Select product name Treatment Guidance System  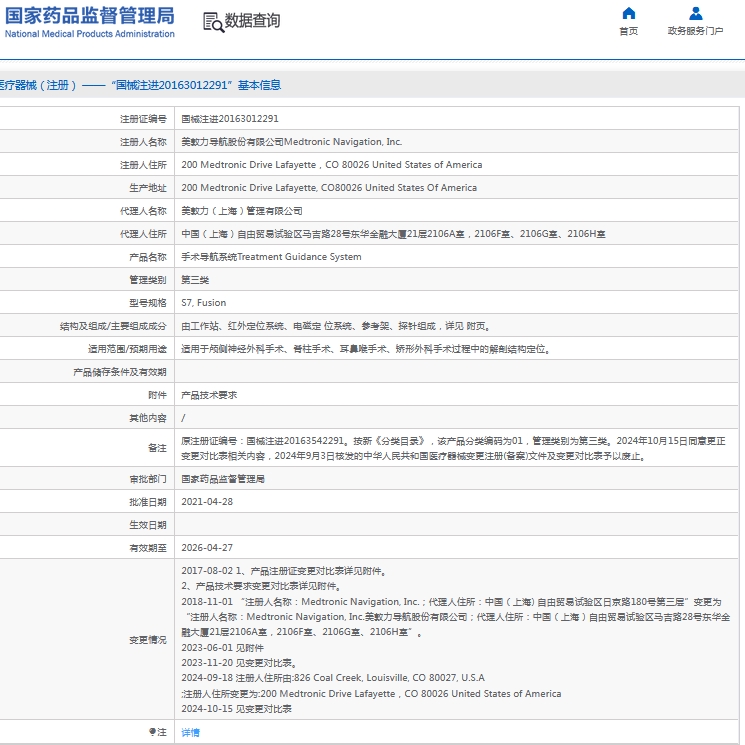click(271, 257)
